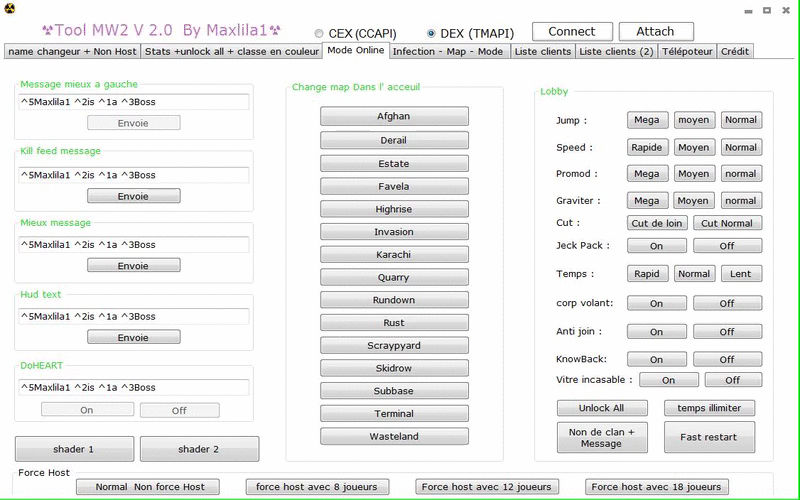Viewport: 800px width, 500px height.
Task: Minimize the tool window
Action: tap(748, 11)
